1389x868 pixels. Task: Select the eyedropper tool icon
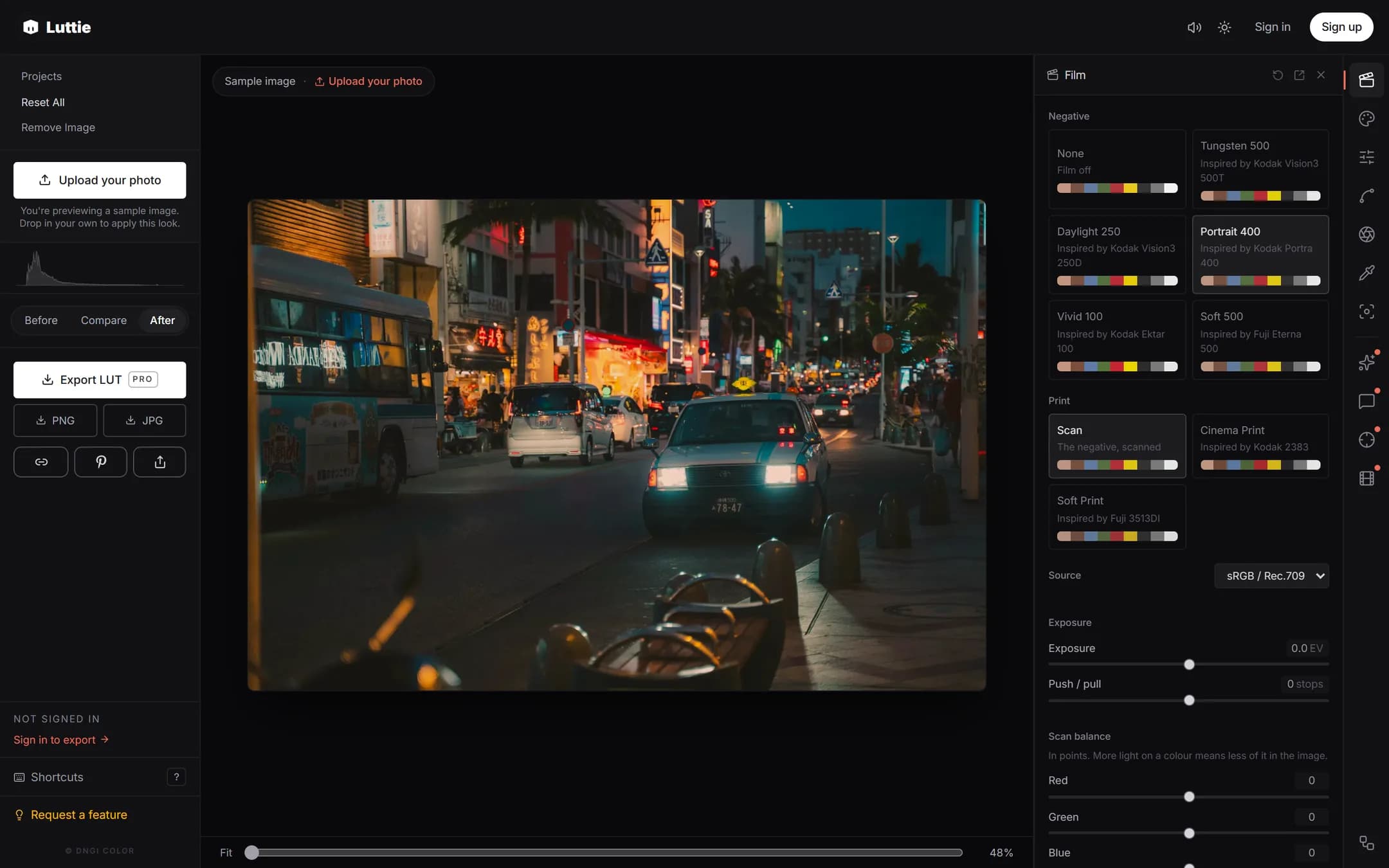1366,273
